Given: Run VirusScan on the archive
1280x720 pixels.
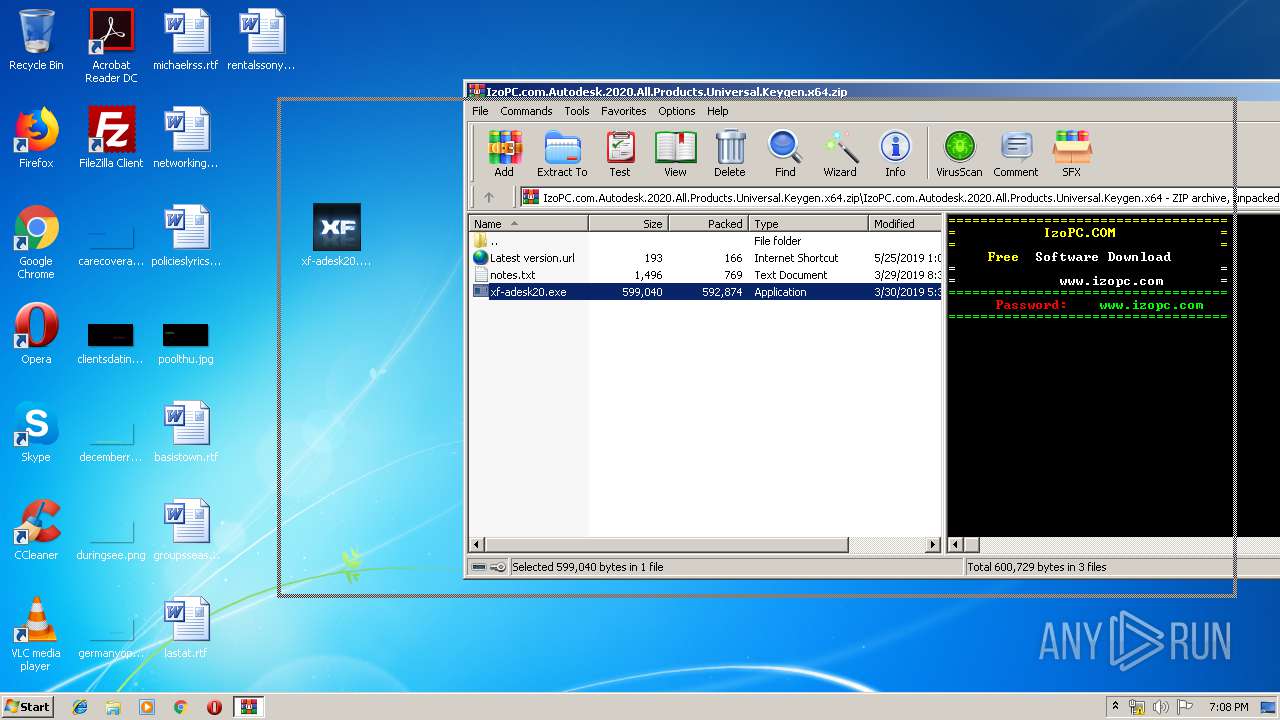Looking at the screenshot, I should pyautogui.click(x=959, y=154).
